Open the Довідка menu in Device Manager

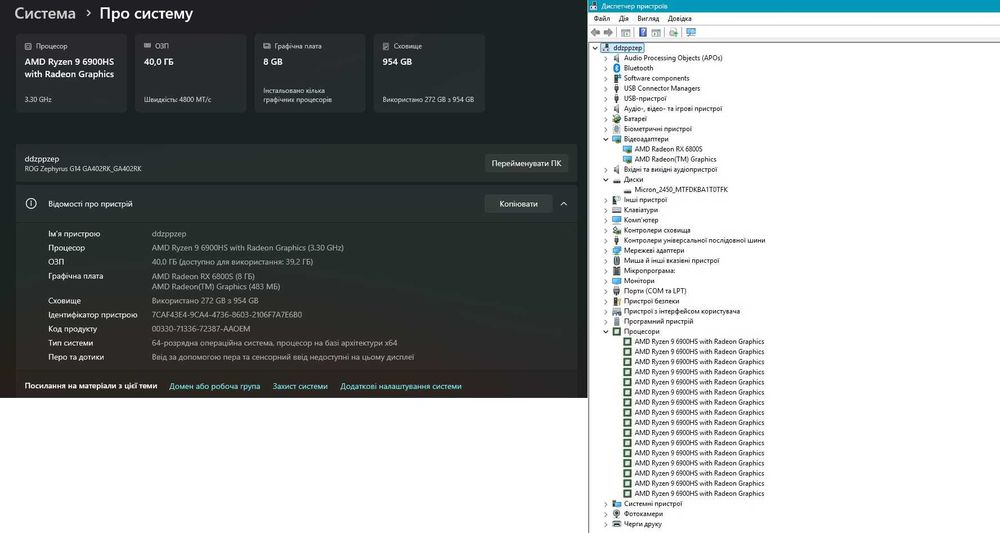680,18
